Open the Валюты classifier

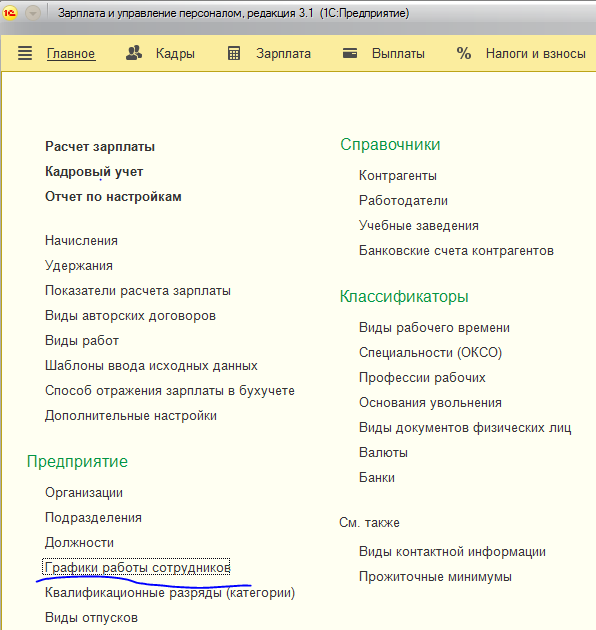[x=383, y=452]
